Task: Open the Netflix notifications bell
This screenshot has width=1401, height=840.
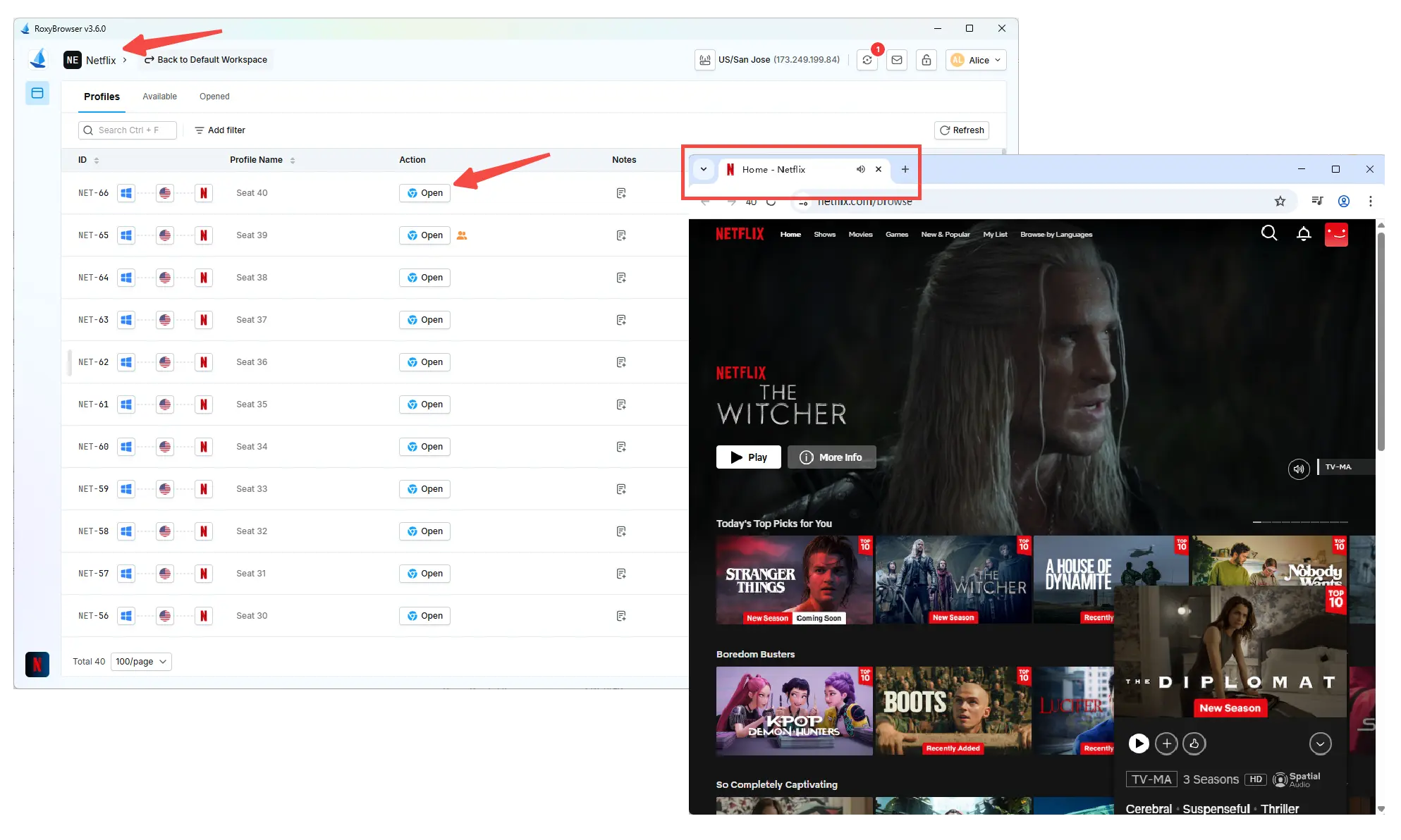Action: [x=1304, y=233]
